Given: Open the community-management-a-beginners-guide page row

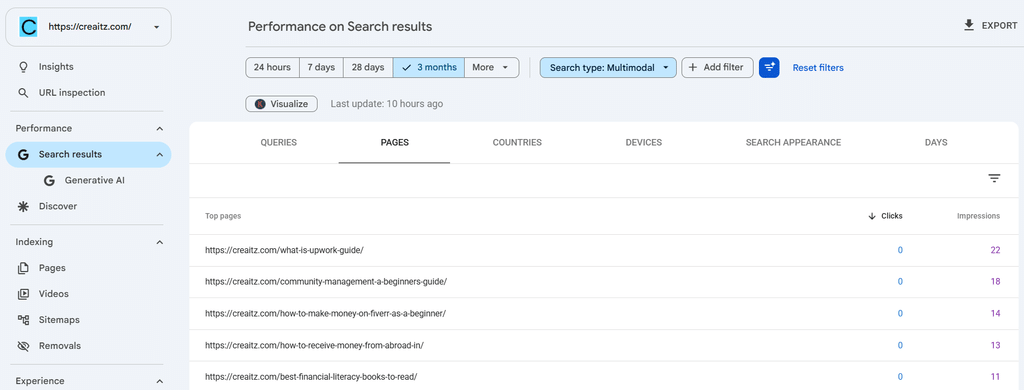Looking at the screenshot, I should click(x=604, y=282).
